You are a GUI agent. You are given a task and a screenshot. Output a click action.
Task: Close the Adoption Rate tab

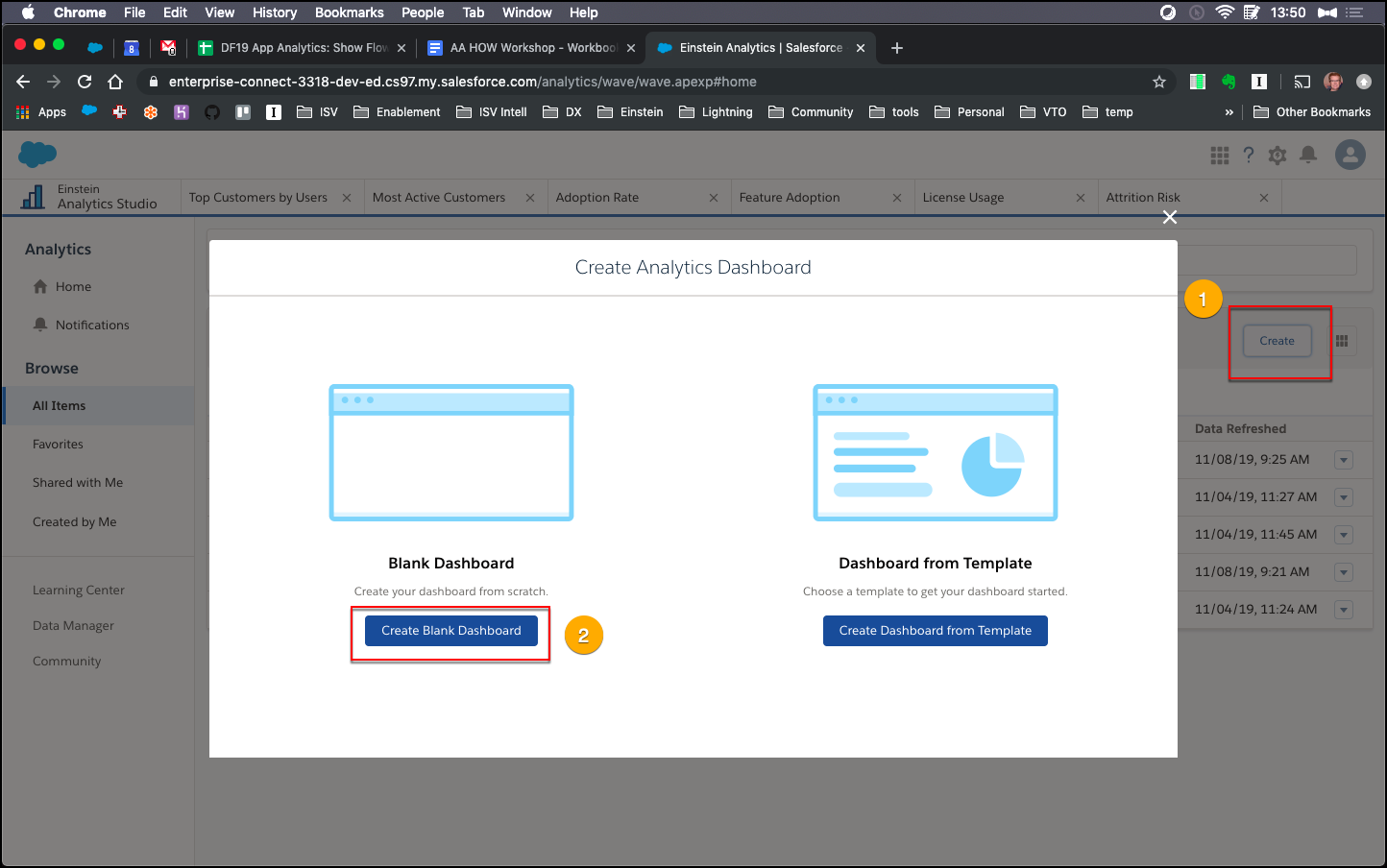[x=714, y=198]
